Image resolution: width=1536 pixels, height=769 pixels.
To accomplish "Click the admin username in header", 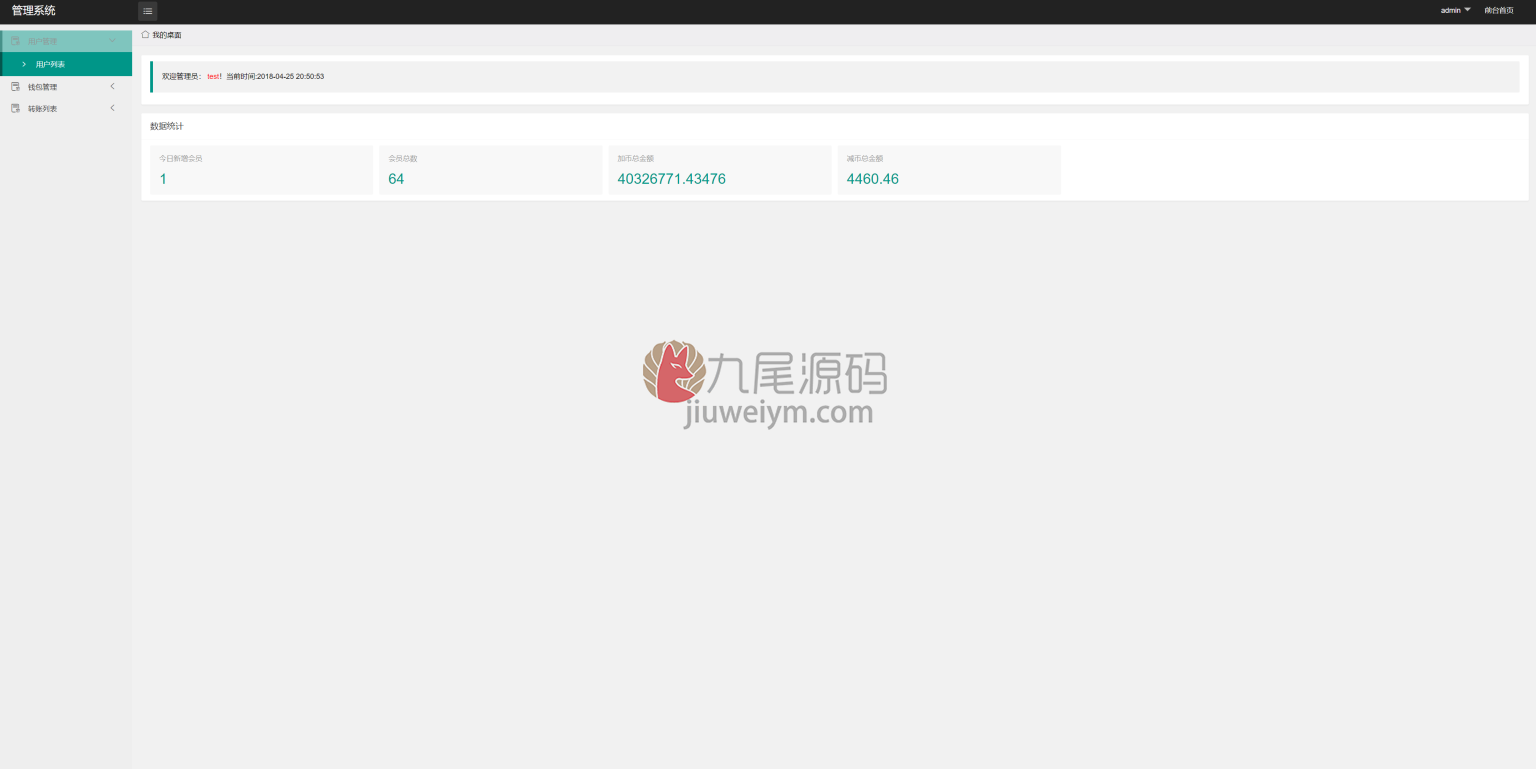I will click(x=1450, y=10).
